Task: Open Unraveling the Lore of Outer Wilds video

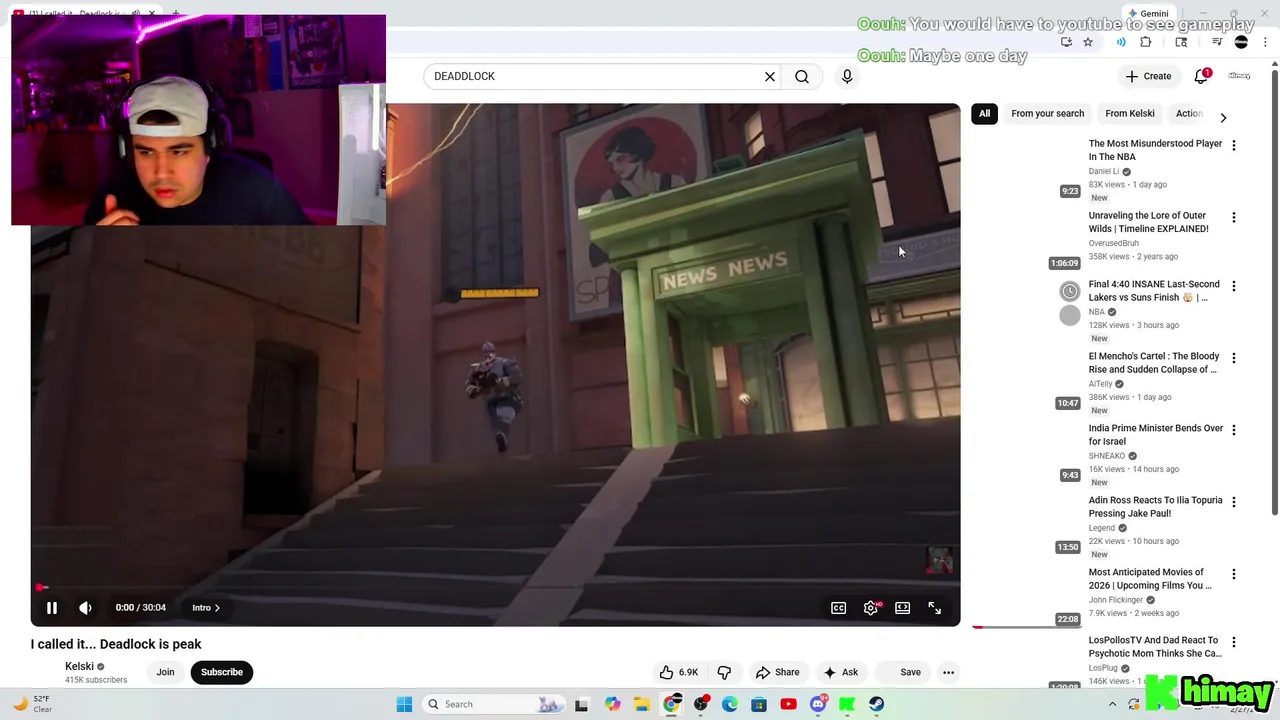Action: click(x=1148, y=222)
